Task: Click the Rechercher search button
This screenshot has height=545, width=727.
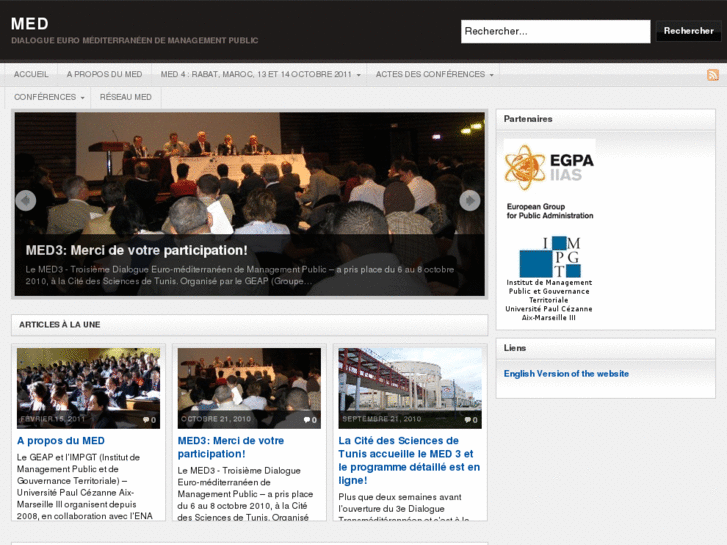Action: [689, 31]
